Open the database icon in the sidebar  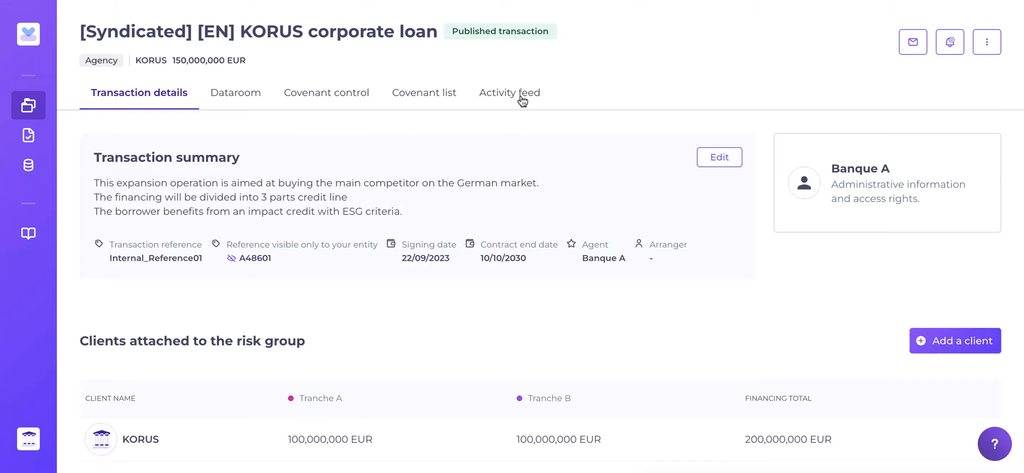28,165
